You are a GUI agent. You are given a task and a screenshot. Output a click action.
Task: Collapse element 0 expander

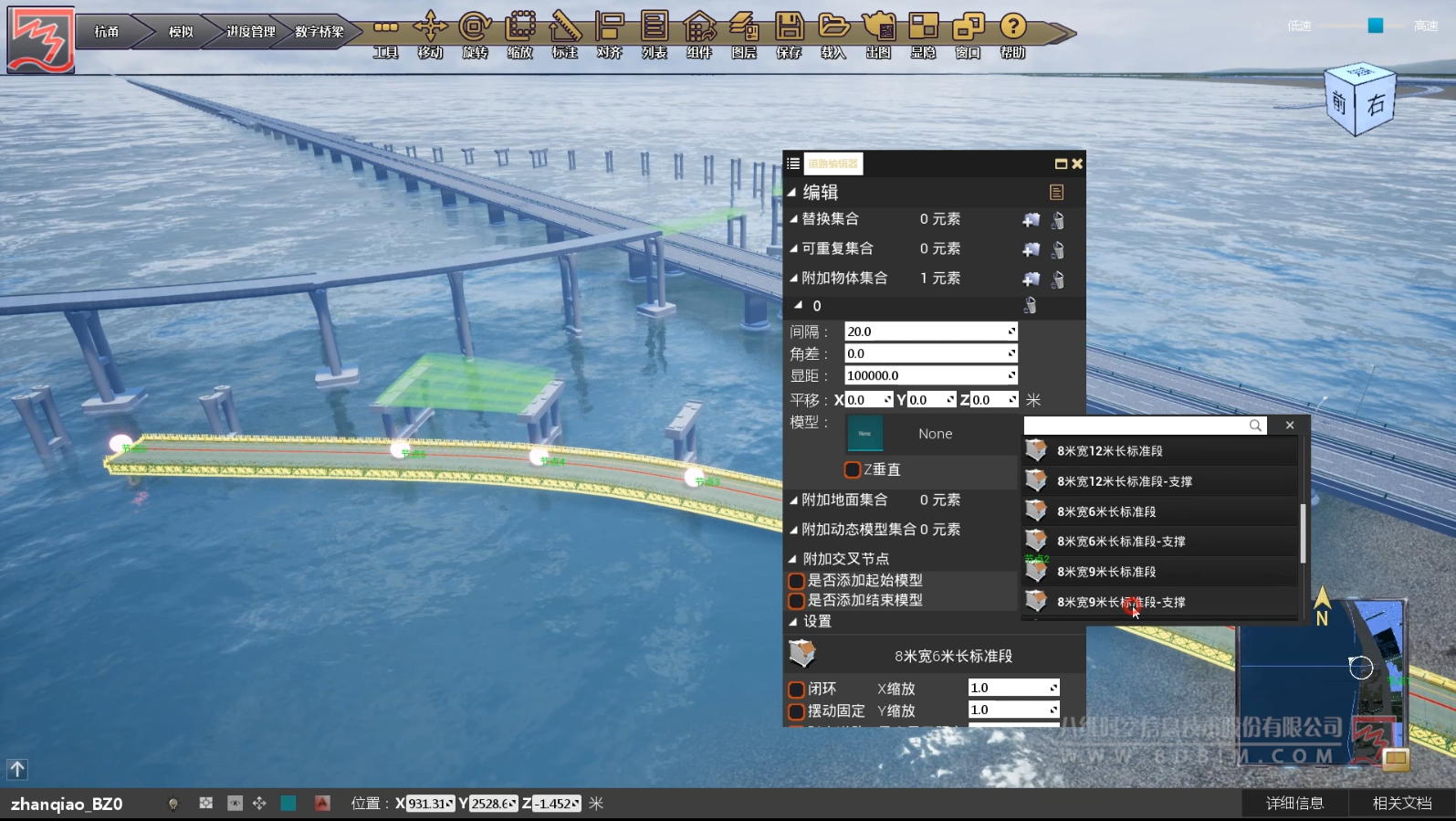click(x=799, y=305)
